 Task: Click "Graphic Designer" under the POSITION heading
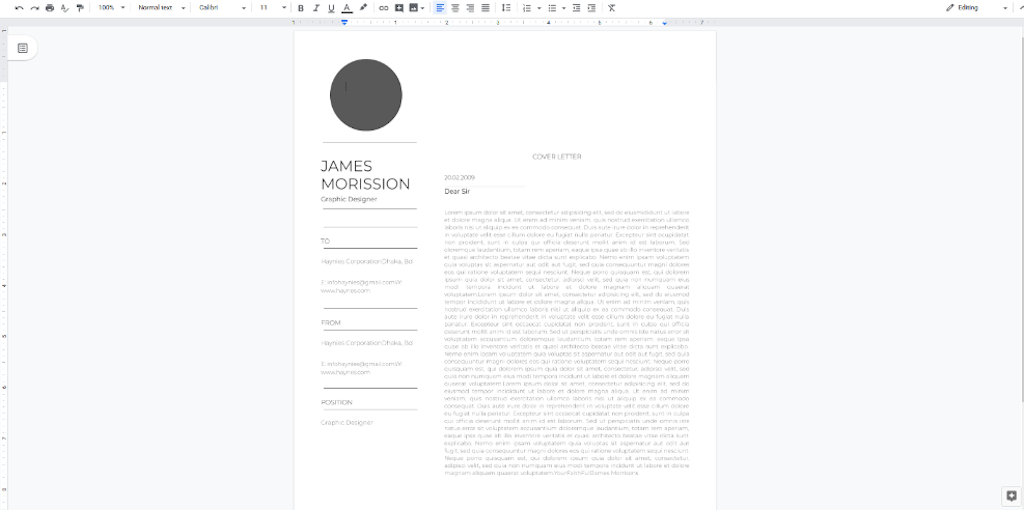point(347,422)
